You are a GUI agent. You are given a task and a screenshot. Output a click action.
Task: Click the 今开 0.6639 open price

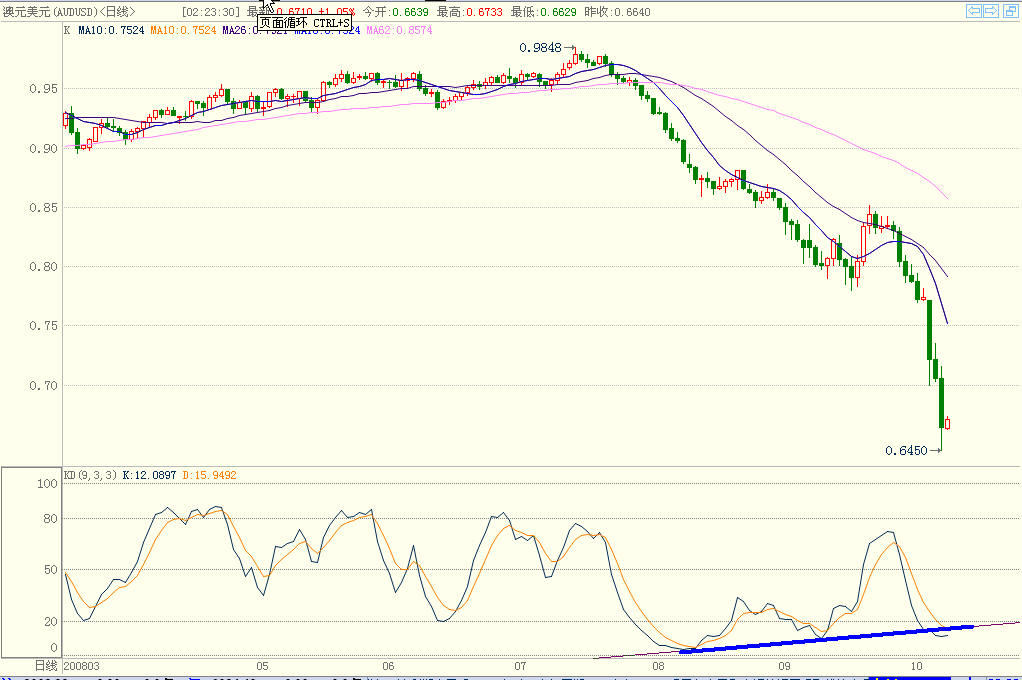click(x=396, y=12)
